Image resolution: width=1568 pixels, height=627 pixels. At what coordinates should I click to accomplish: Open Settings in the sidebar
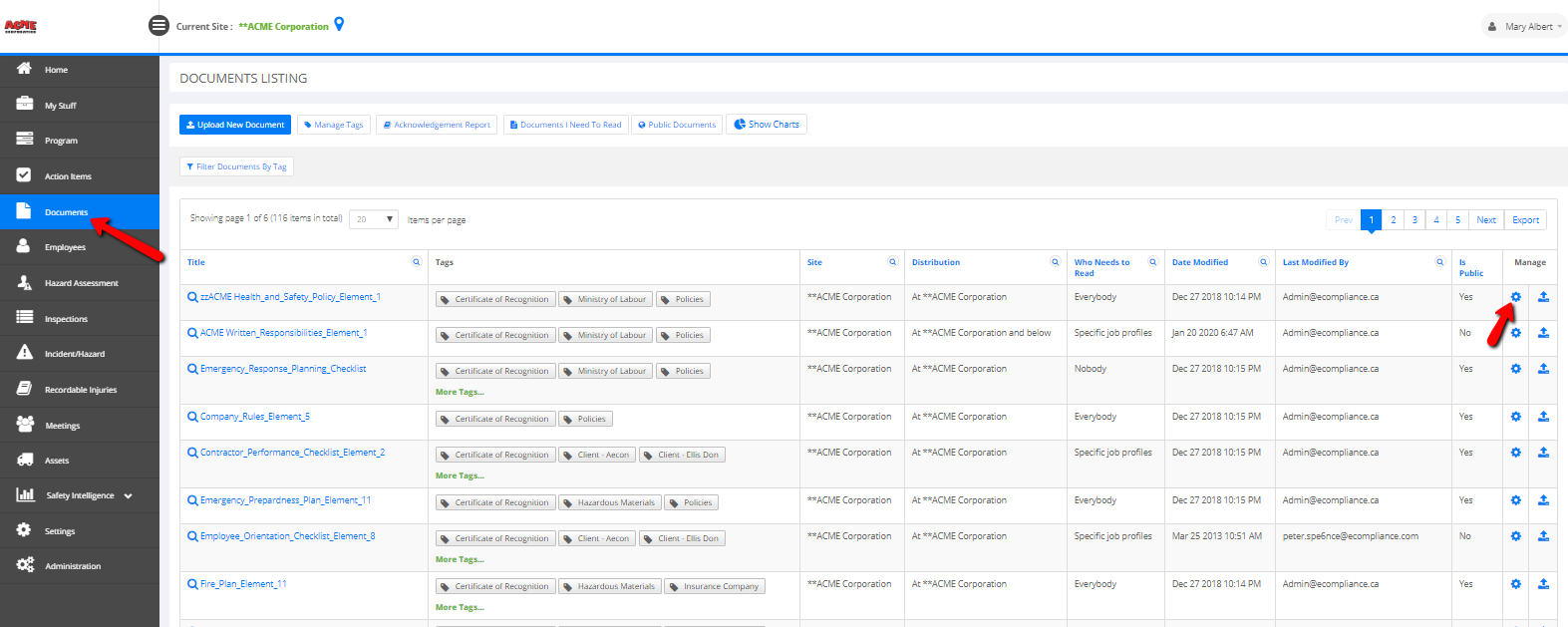click(x=80, y=531)
